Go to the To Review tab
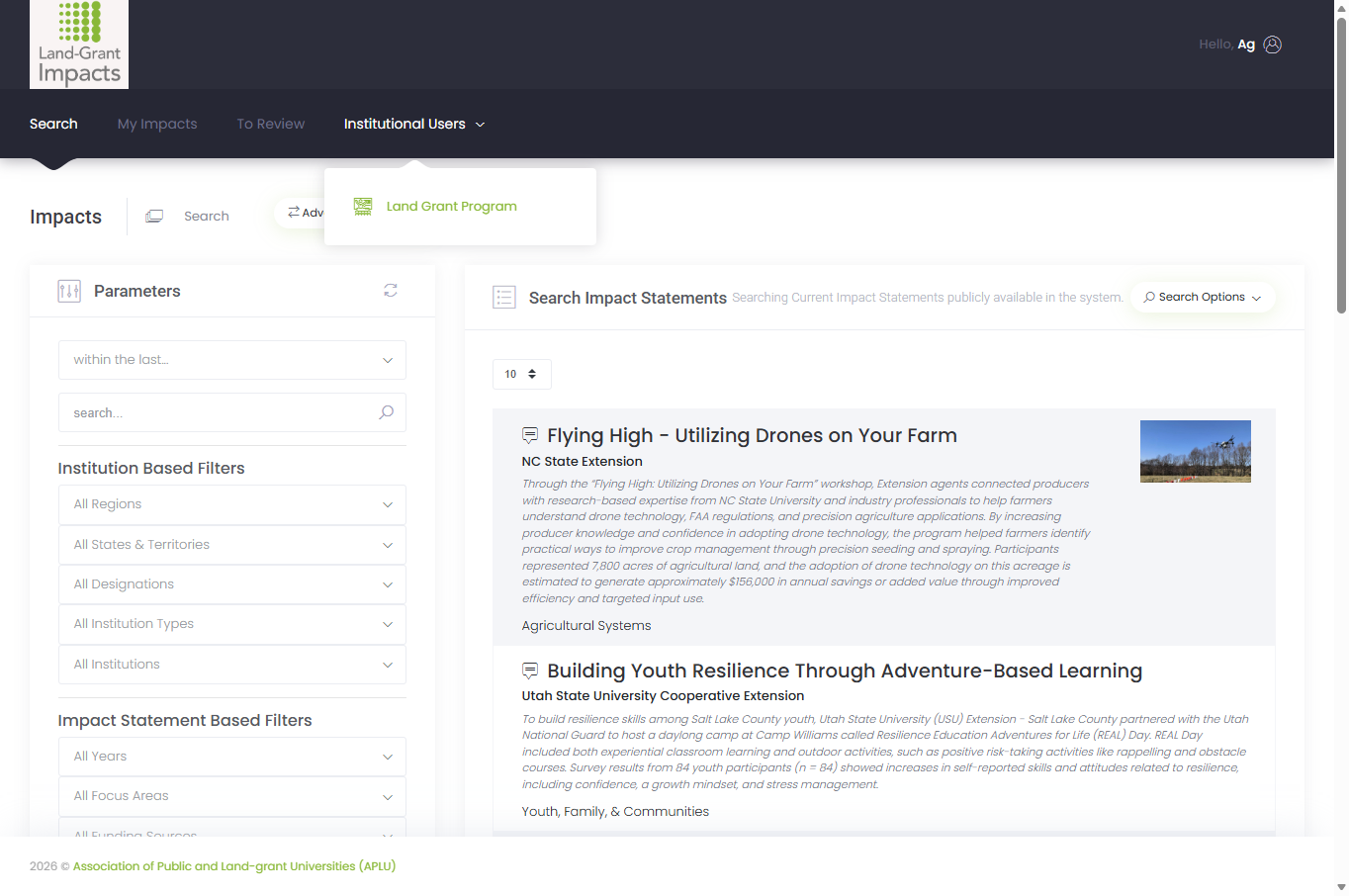This screenshot has height=896, width=1349. [271, 124]
